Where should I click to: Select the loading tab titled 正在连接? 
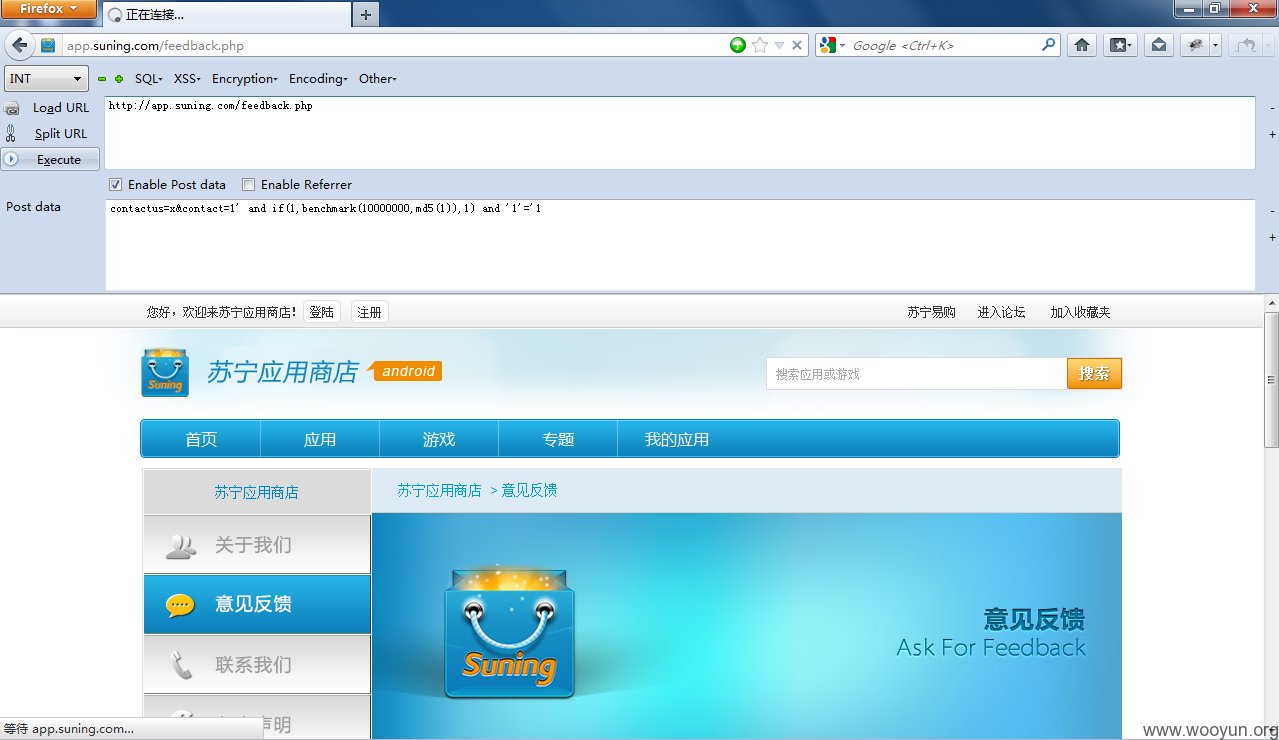coord(226,15)
